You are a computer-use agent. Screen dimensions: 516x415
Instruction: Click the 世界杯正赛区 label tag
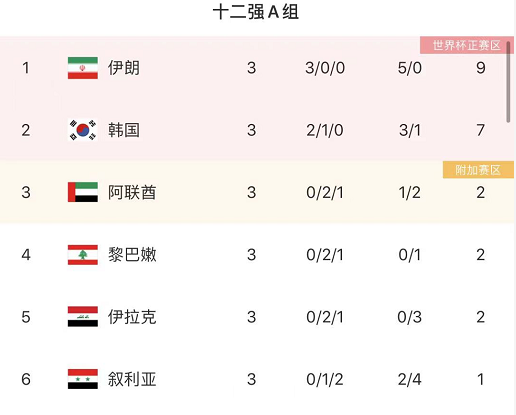[467, 45]
